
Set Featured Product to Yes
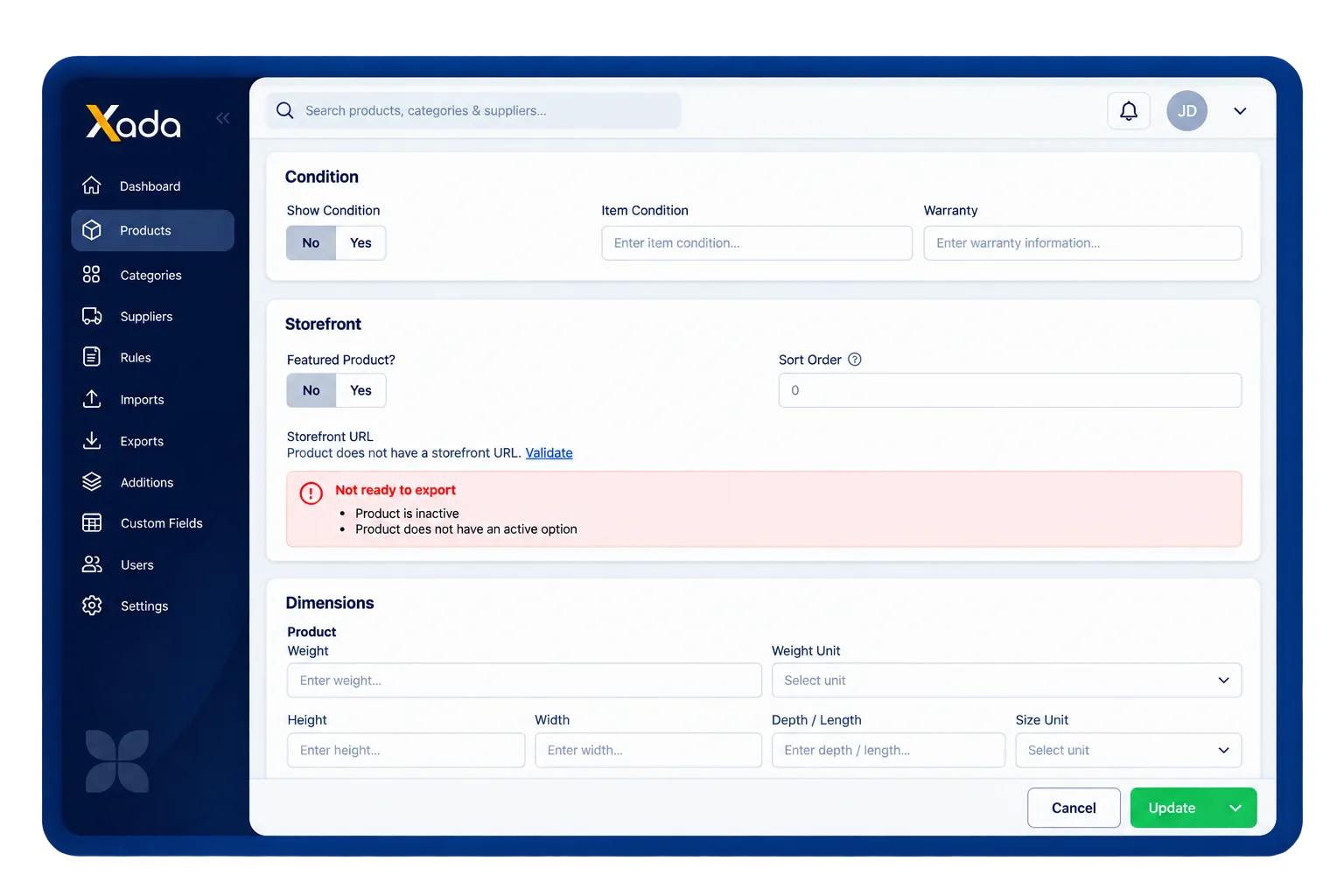pos(360,390)
